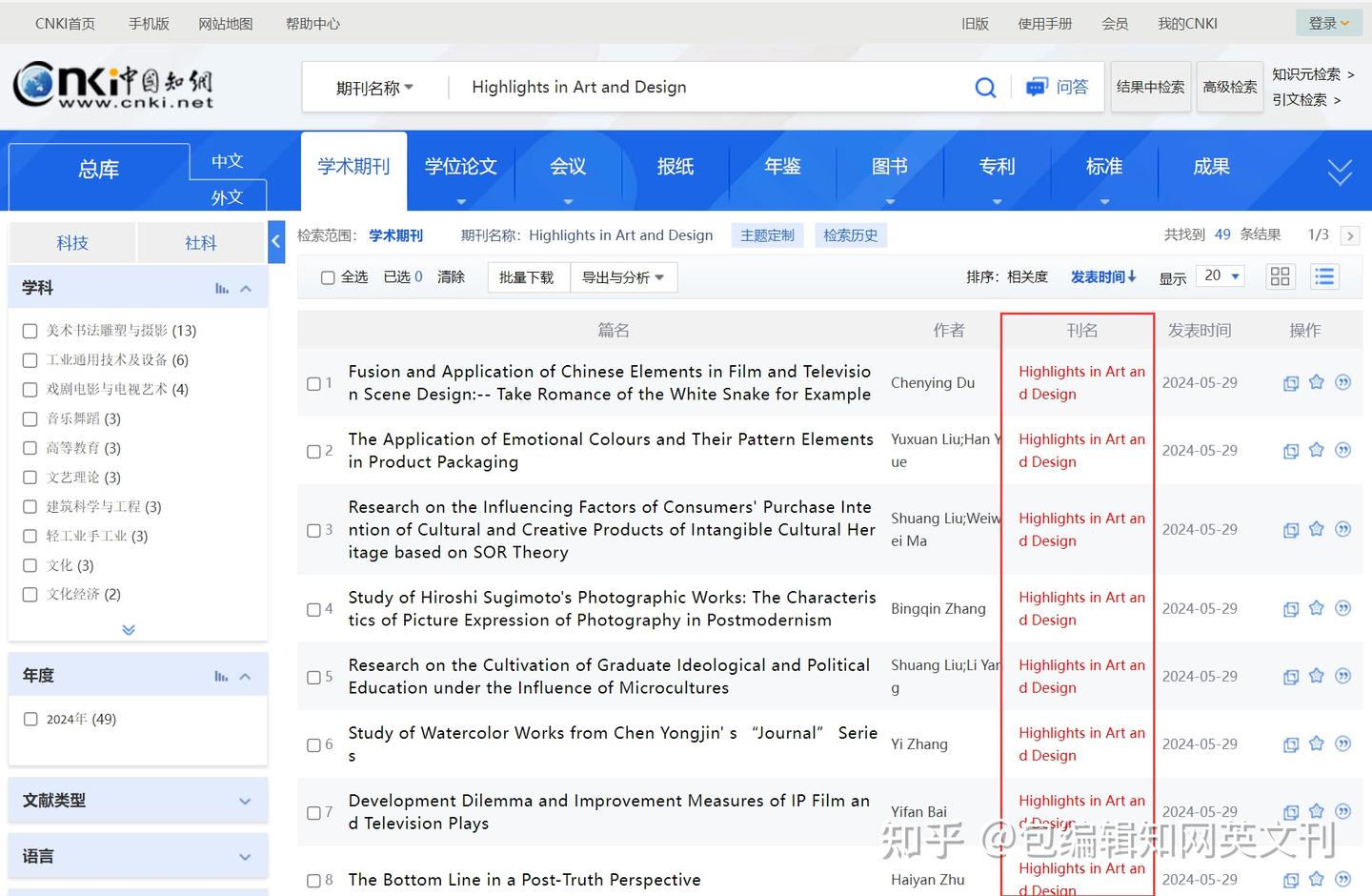Screen dimensions: 1372x896
Task: Switch results to grid view icon
Action: coord(1280,276)
